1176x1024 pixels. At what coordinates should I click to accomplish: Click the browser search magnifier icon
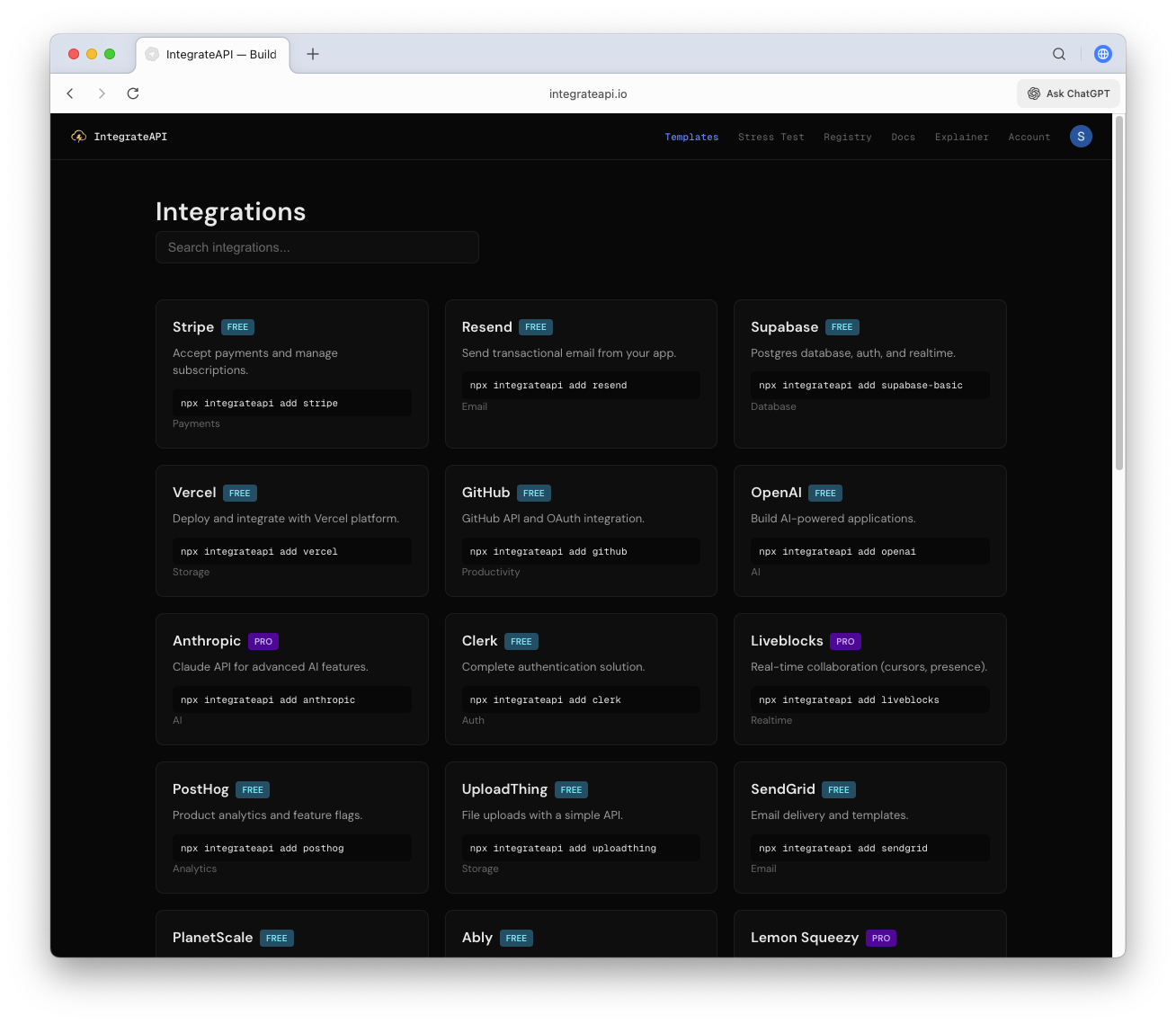pos(1059,54)
